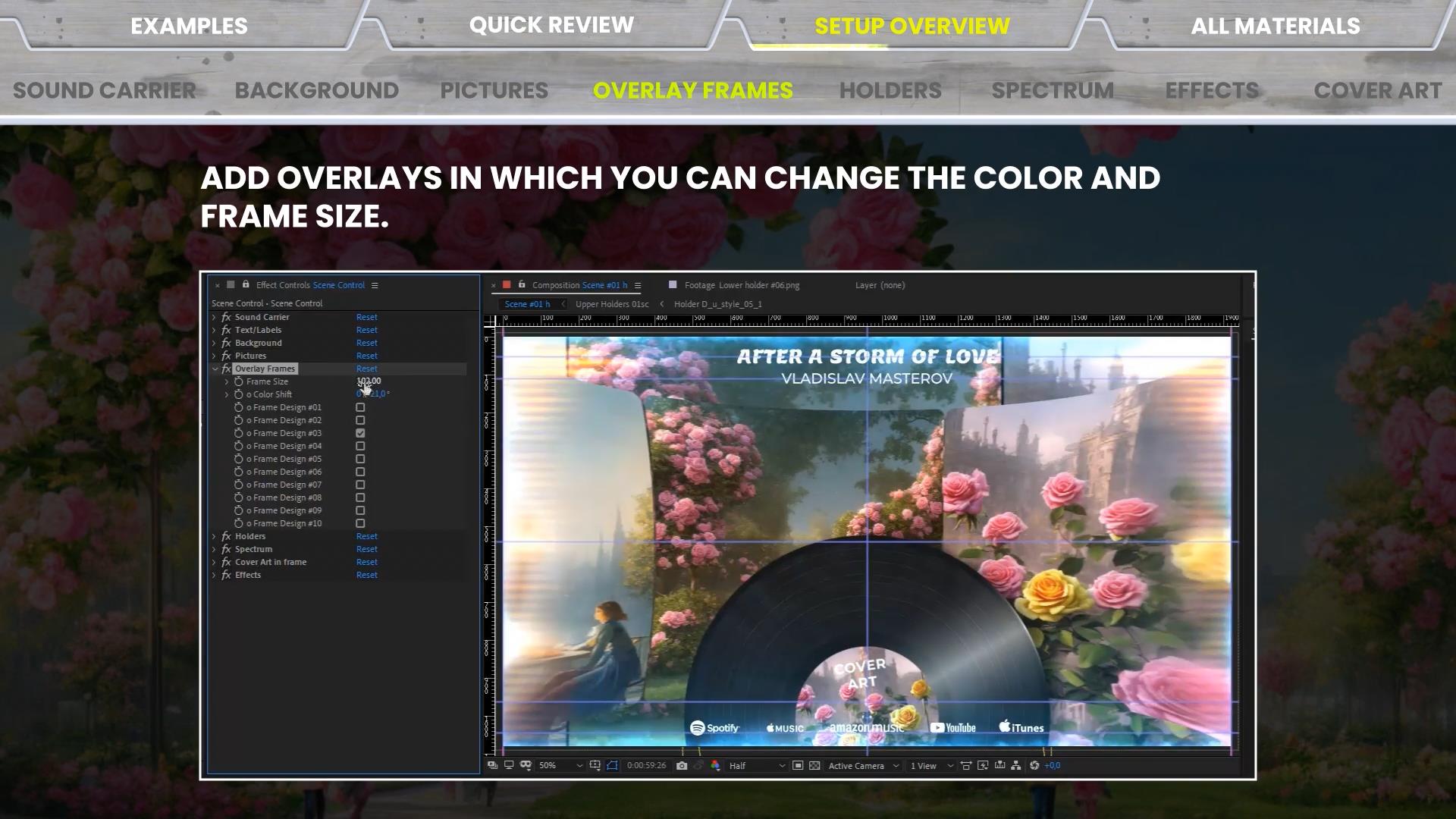Reset the Sound Carrier effect

[x=367, y=317]
